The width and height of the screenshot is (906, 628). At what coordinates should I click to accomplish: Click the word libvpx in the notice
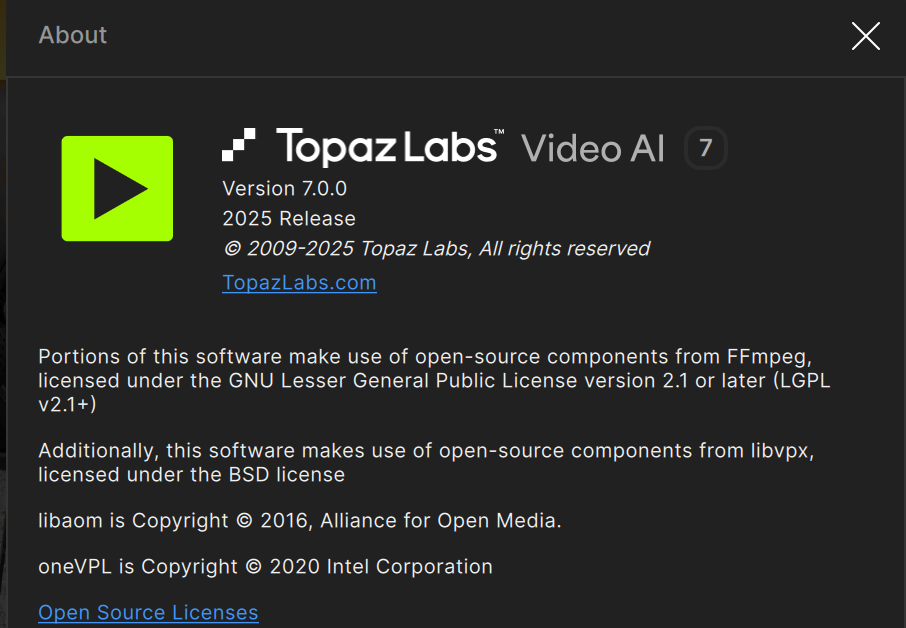(x=782, y=451)
